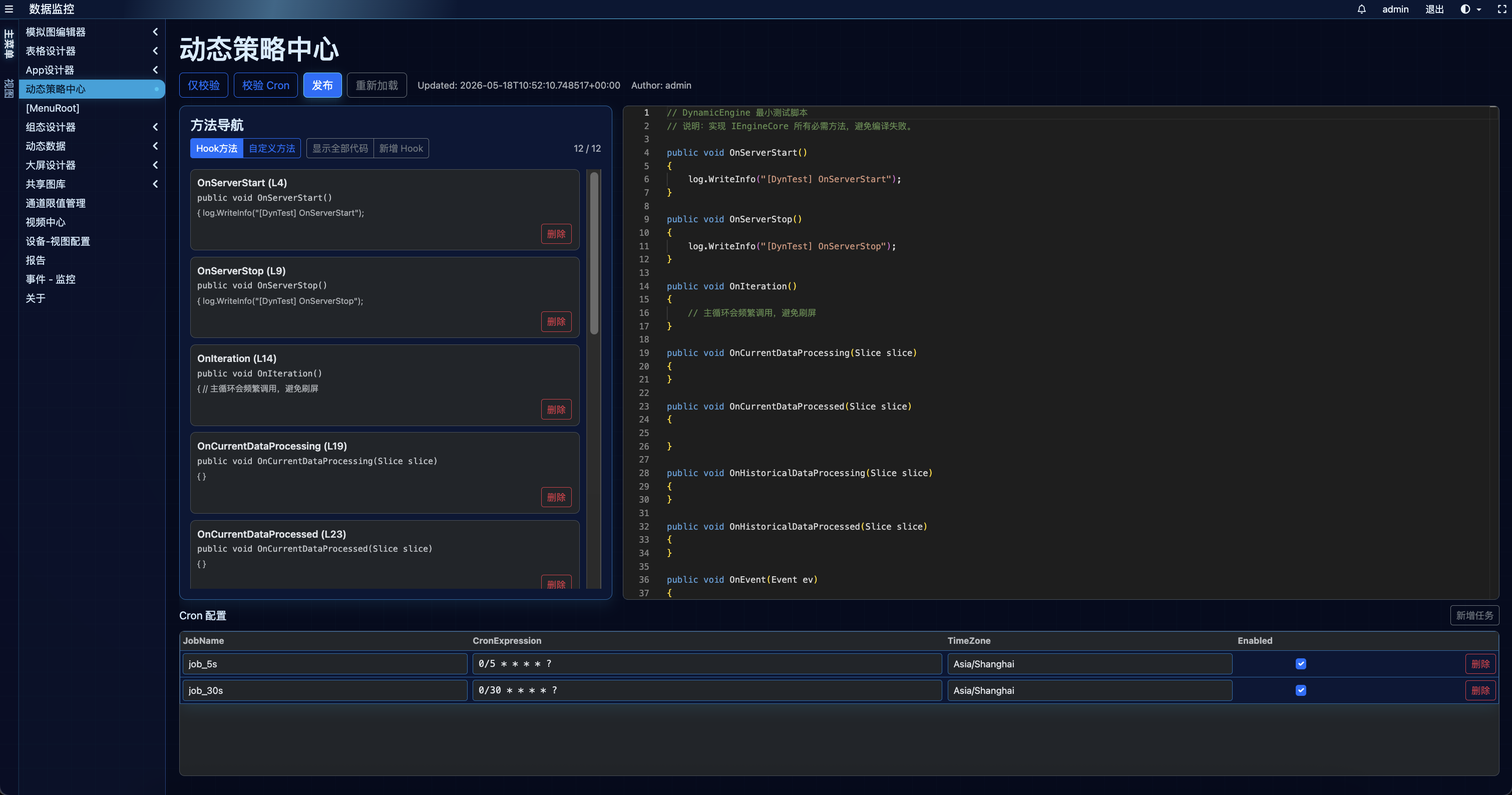The image size is (1512, 795).
Task: Delete the job_5s cron row
Action: click(x=1480, y=663)
